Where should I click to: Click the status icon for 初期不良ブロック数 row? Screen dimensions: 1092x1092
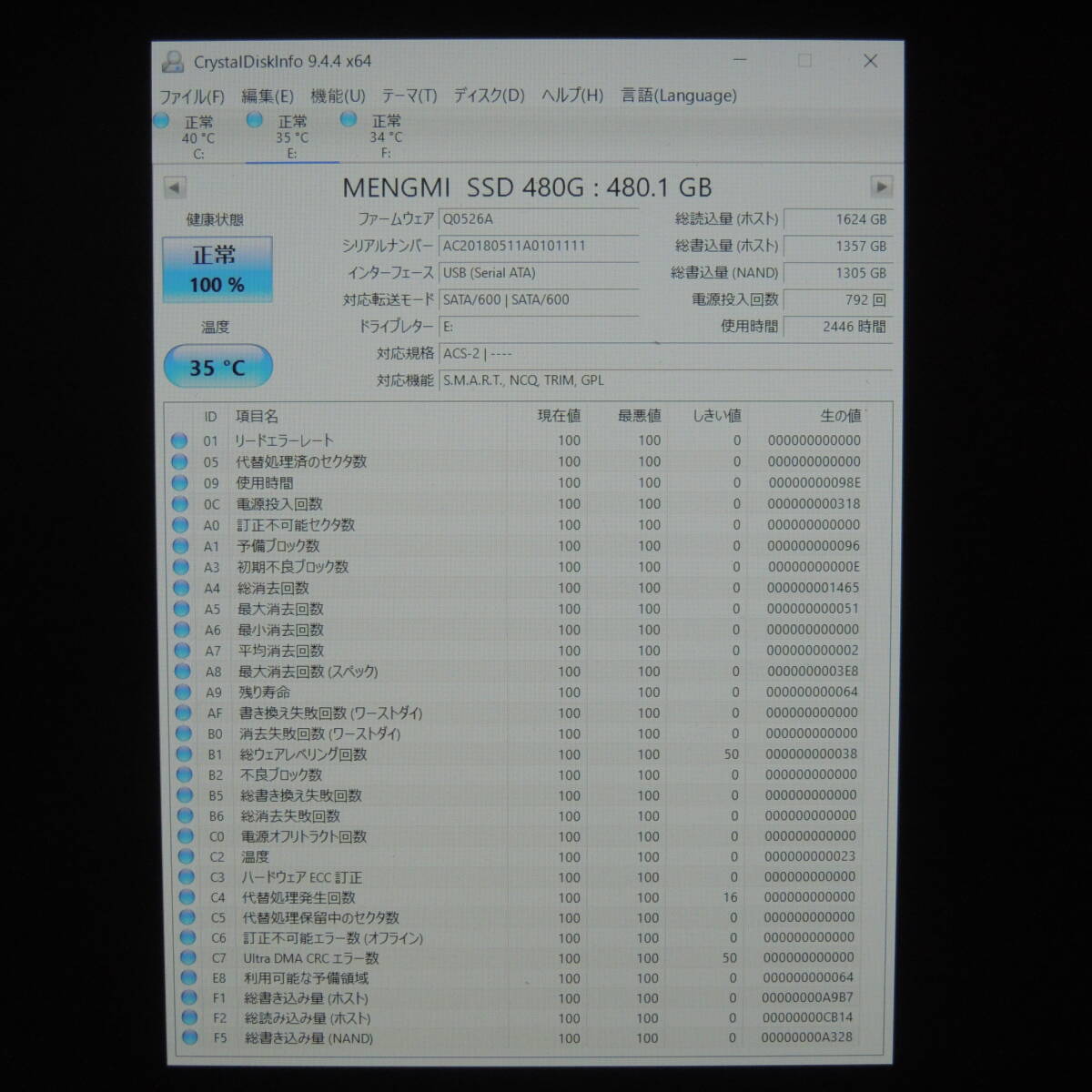click(181, 567)
